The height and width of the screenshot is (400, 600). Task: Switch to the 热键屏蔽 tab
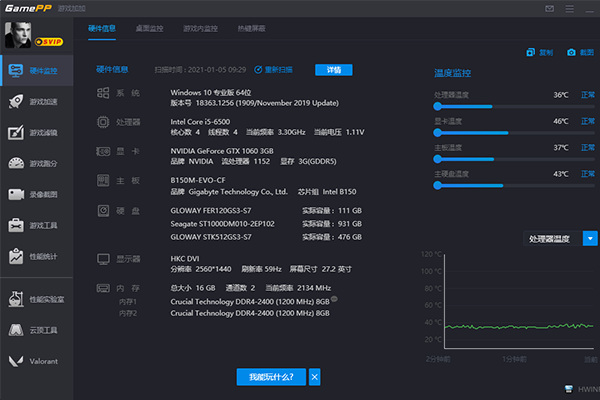tap(251, 28)
